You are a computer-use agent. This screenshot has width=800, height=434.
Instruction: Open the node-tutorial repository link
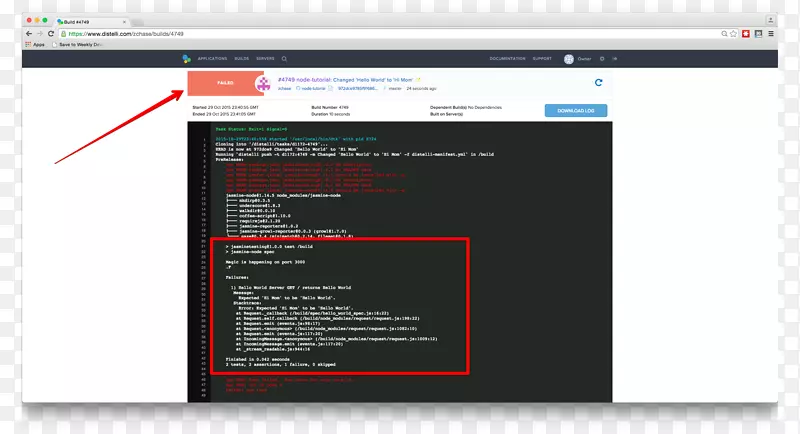[x=311, y=89]
